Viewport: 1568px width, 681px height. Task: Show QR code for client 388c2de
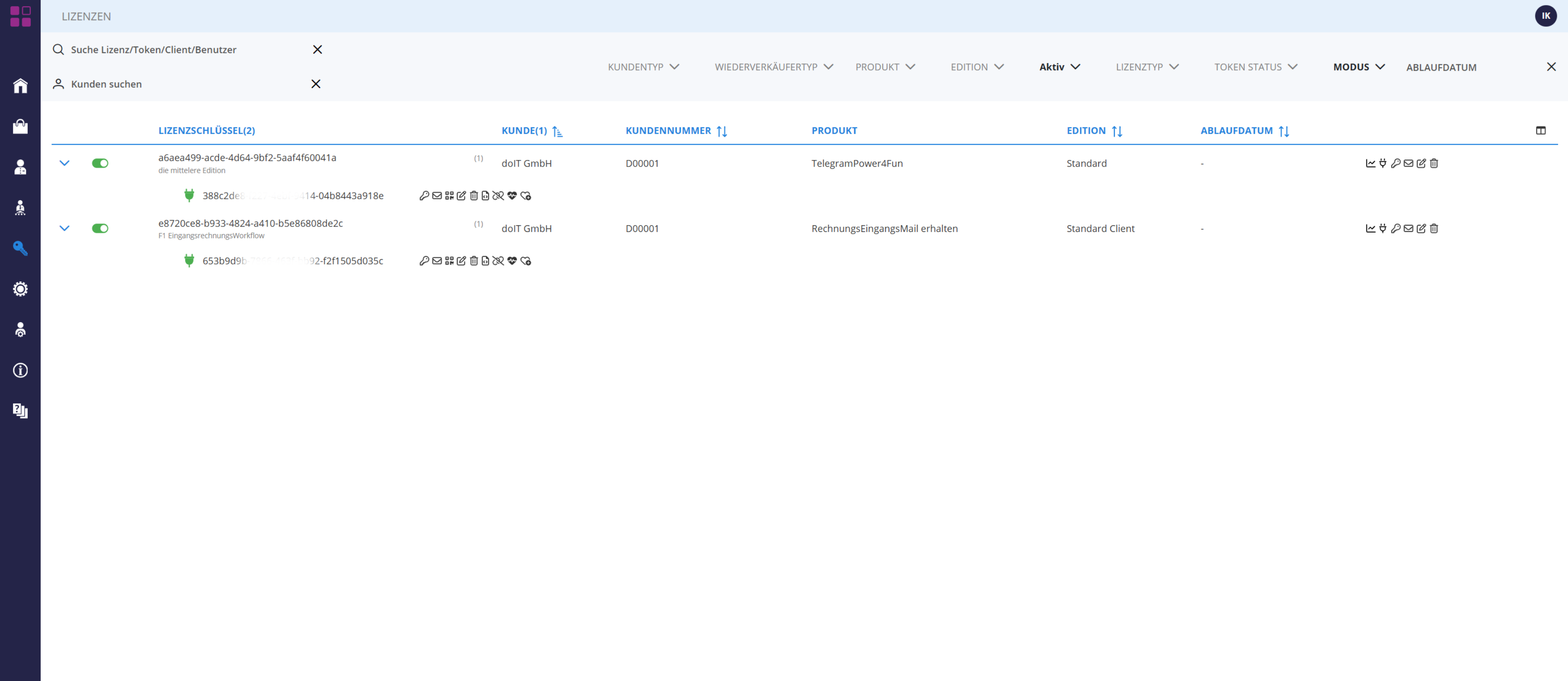[x=449, y=195]
